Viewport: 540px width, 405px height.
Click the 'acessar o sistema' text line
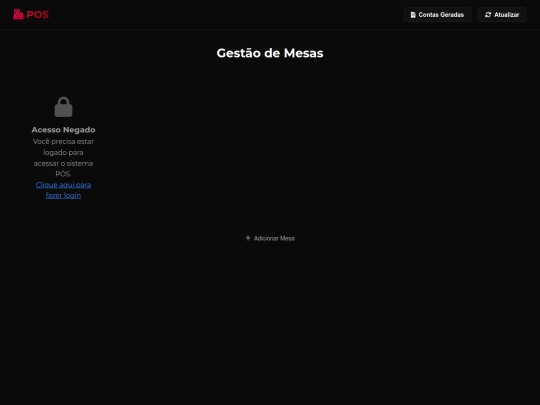[63, 163]
